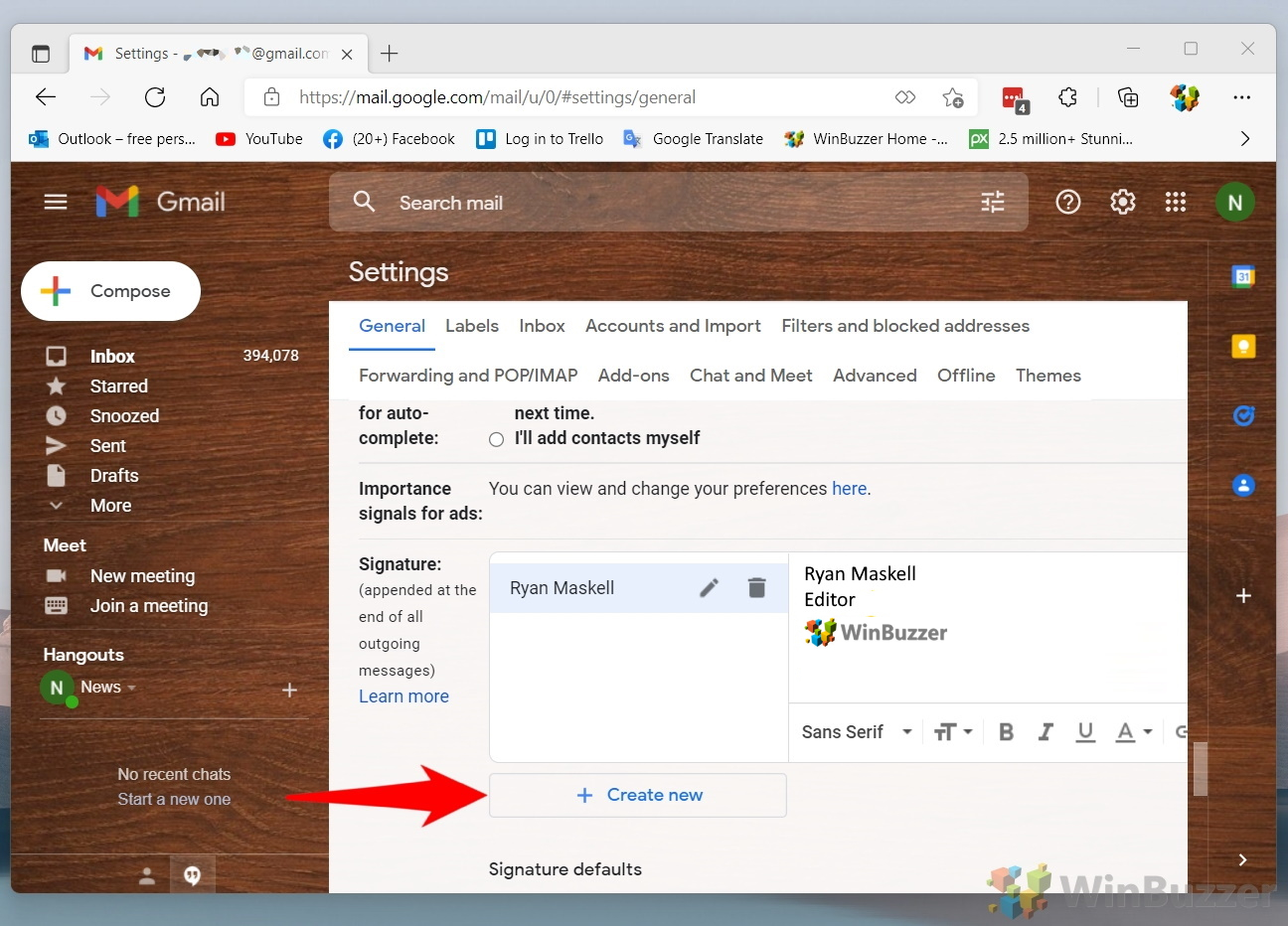Toggle underline formatting in the signature editor
Screen dimensions: 1288x926
[x=1085, y=731]
